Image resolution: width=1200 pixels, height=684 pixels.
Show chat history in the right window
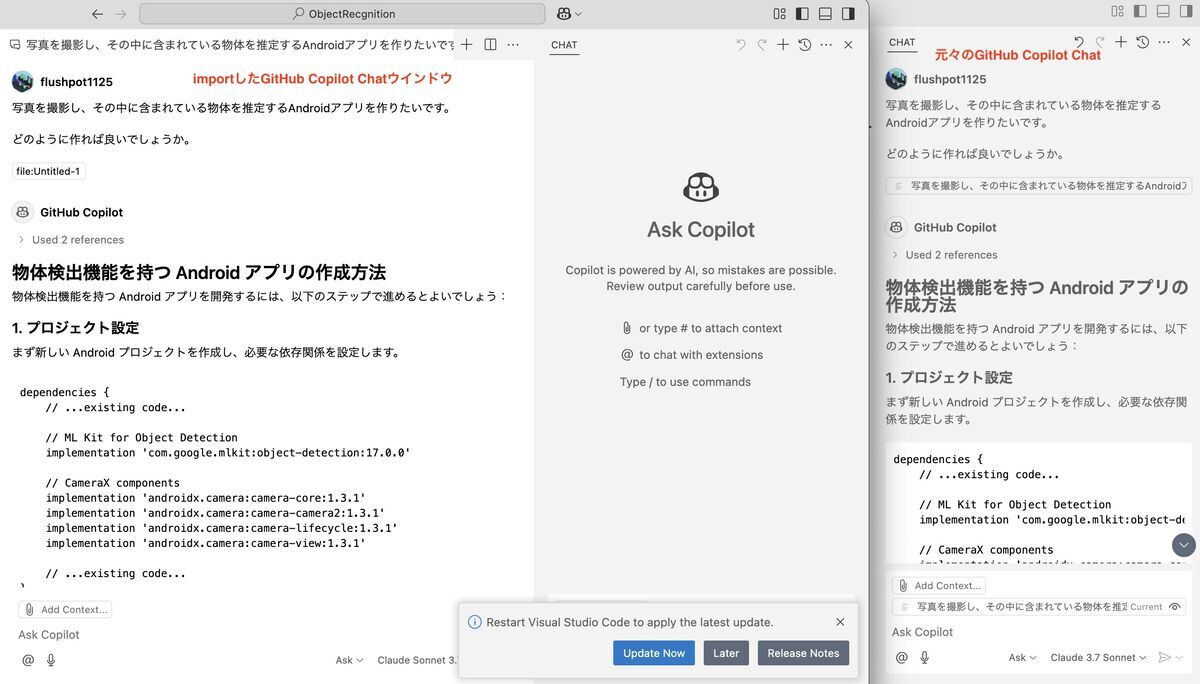(x=1142, y=42)
